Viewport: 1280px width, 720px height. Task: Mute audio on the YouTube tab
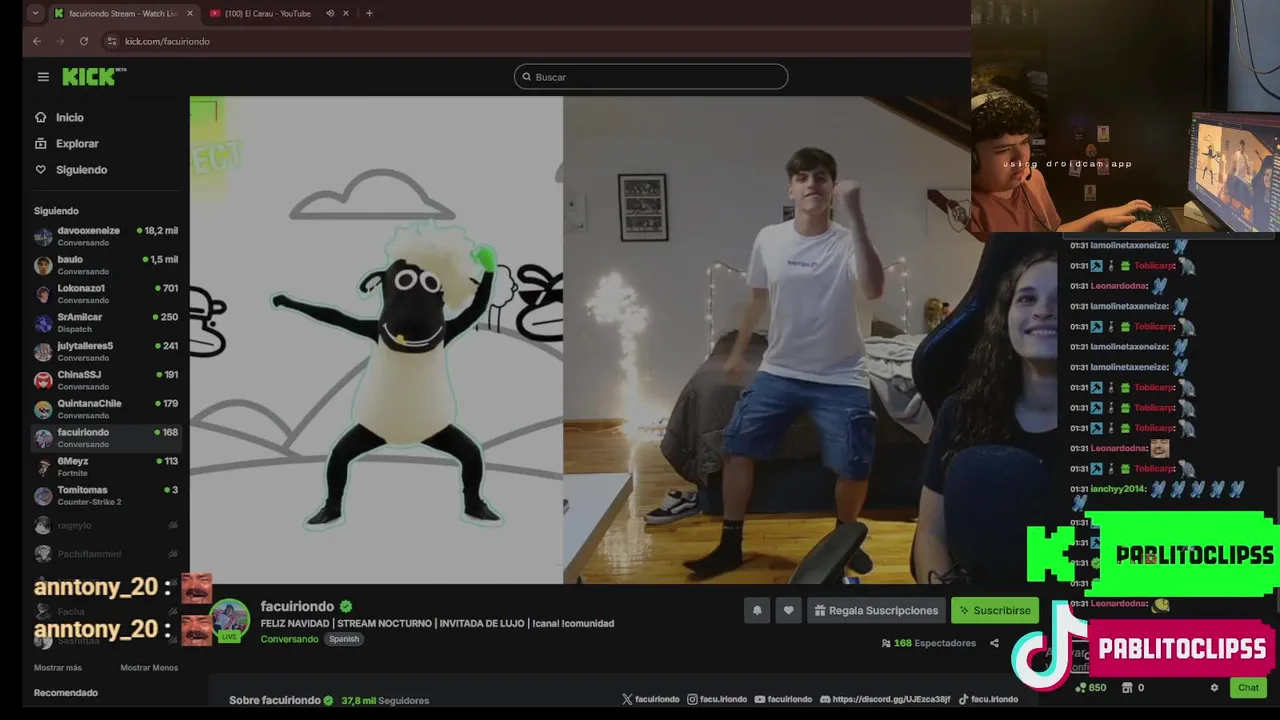329,13
